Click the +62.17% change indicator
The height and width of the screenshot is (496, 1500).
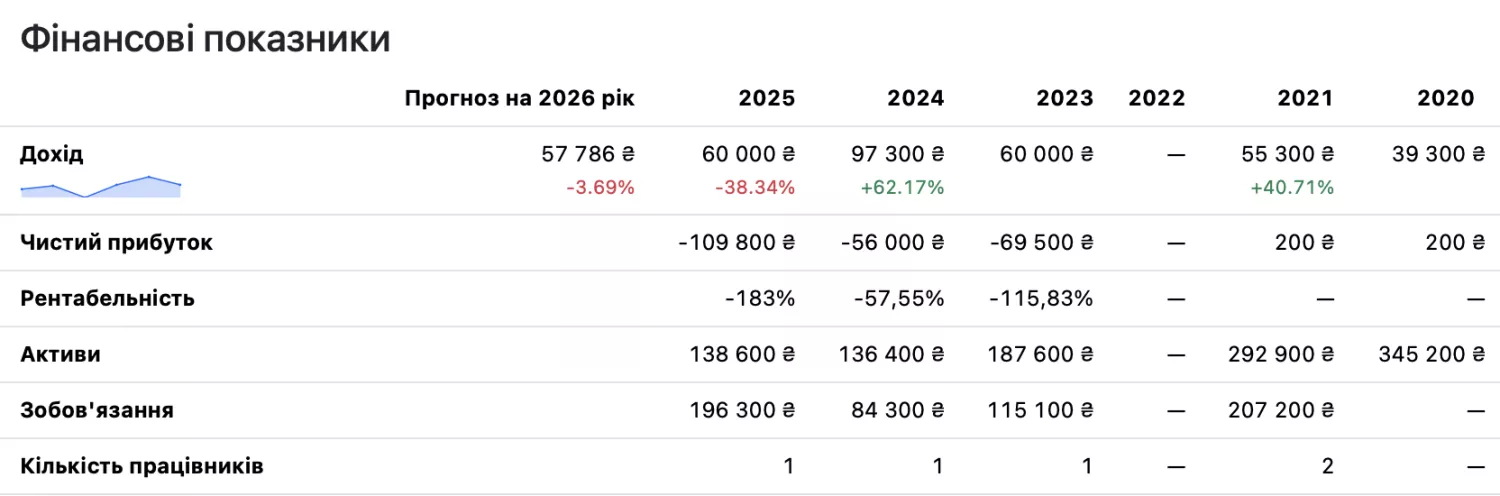click(903, 187)
